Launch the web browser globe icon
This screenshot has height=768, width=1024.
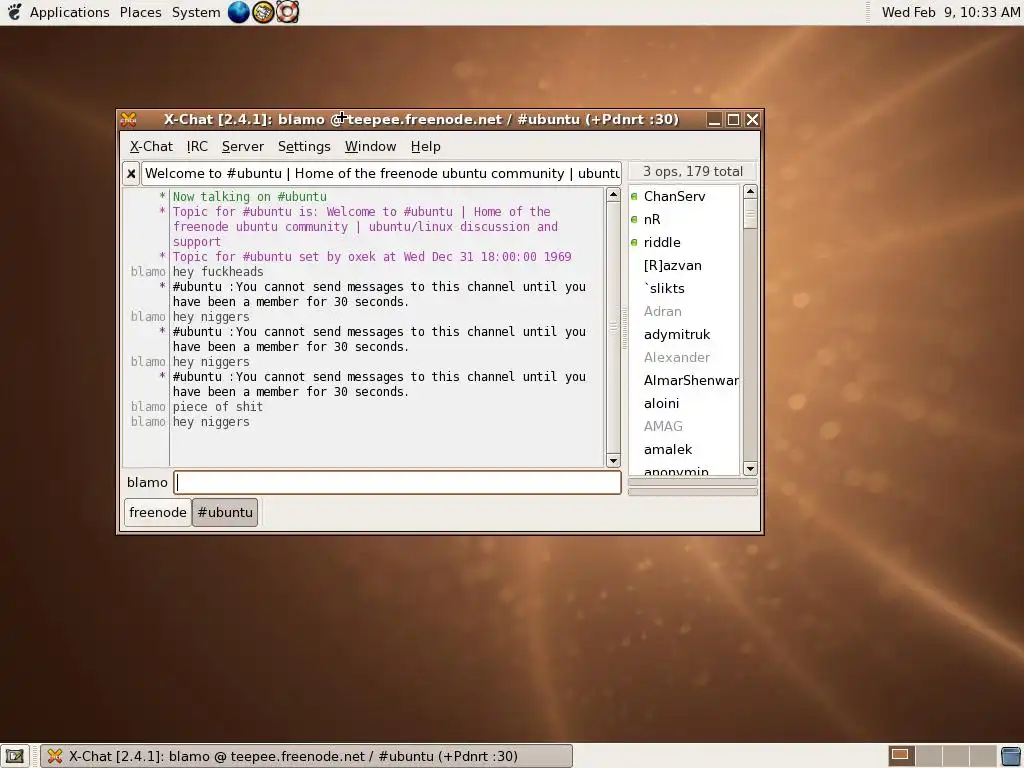coord(238,12)
